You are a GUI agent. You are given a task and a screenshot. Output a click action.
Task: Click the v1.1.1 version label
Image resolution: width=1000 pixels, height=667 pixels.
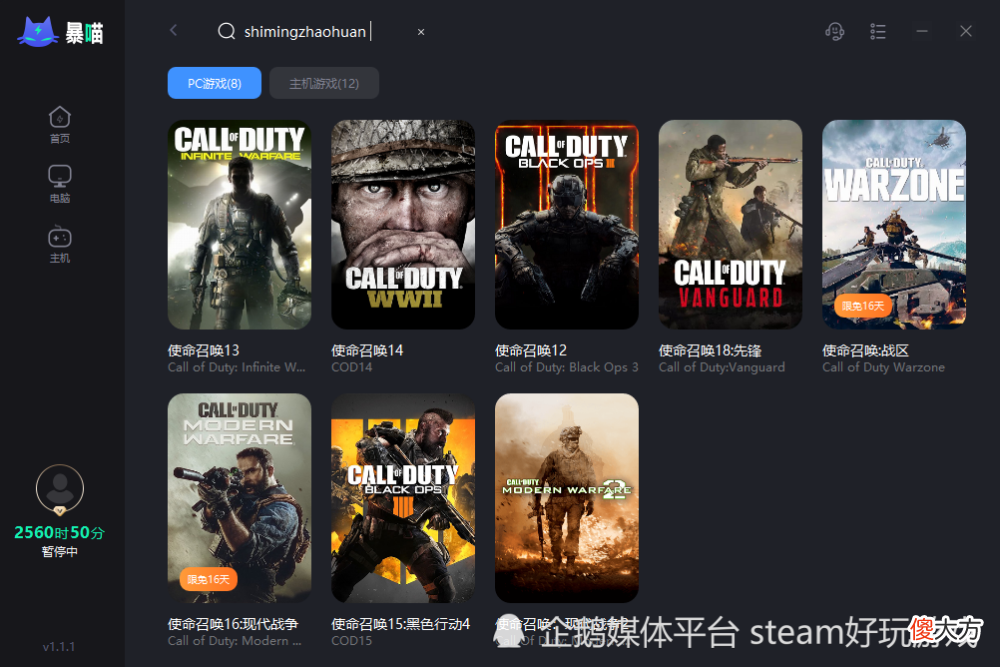[59, 647]
